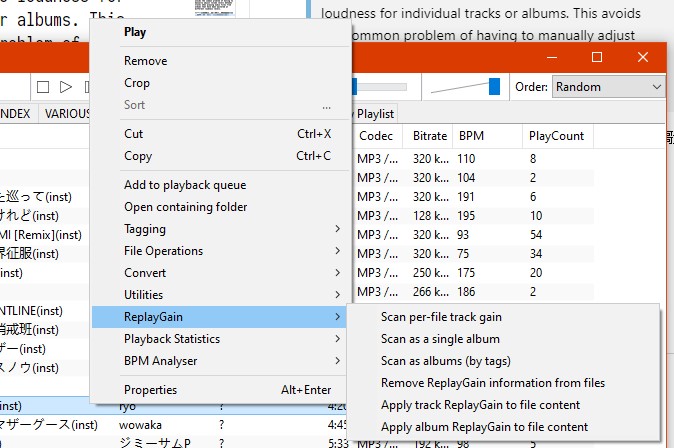
Task: Select the track row with BPM 191
Action: (474, 196)
